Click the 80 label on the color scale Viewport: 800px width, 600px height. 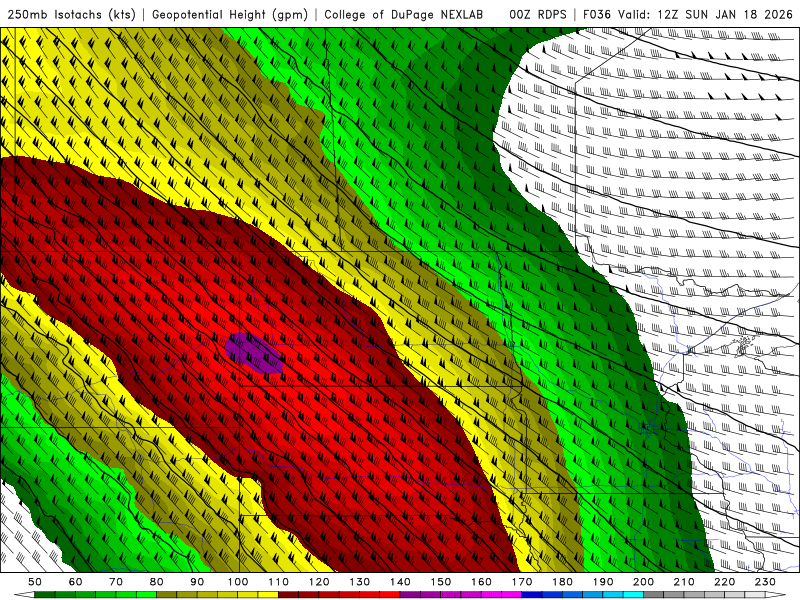click(x=157, y=582)
